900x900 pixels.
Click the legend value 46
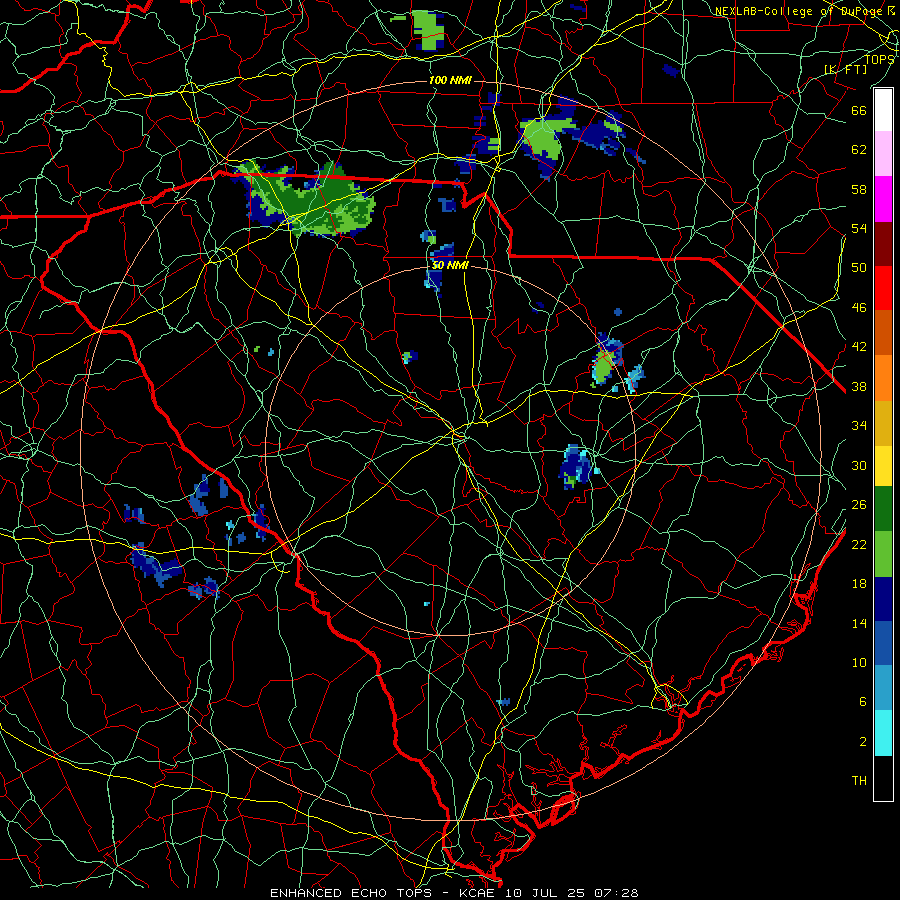click(859, 307)
